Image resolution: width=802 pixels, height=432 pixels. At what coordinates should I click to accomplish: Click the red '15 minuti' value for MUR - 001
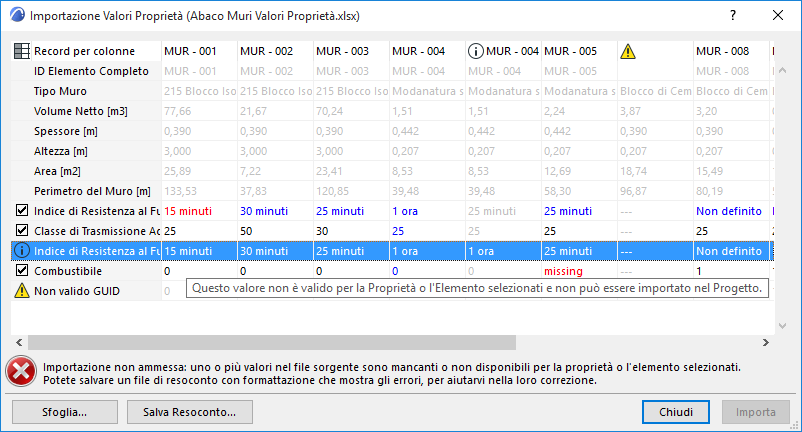click(x=188, y=211)
